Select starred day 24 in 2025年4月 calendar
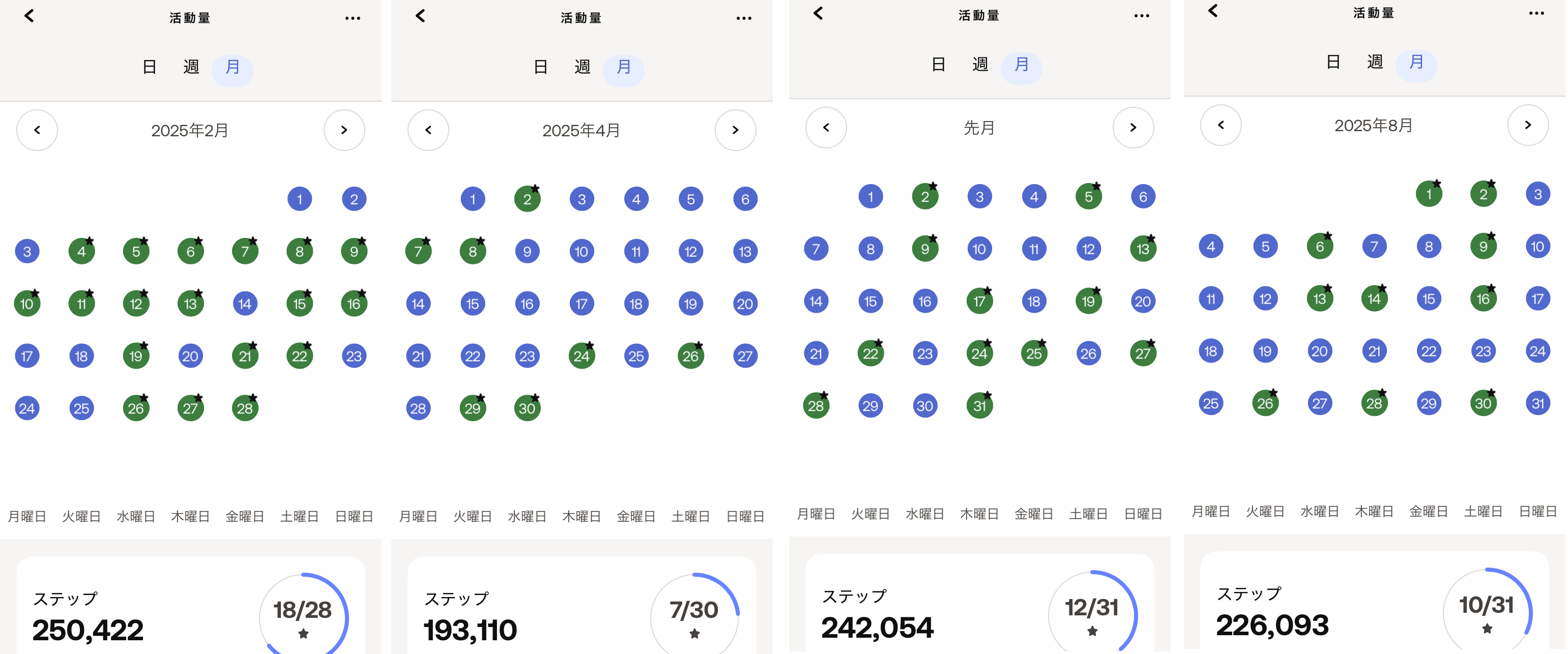Image resolution: width=1568 pixels, height=654 pixels. 582,356
